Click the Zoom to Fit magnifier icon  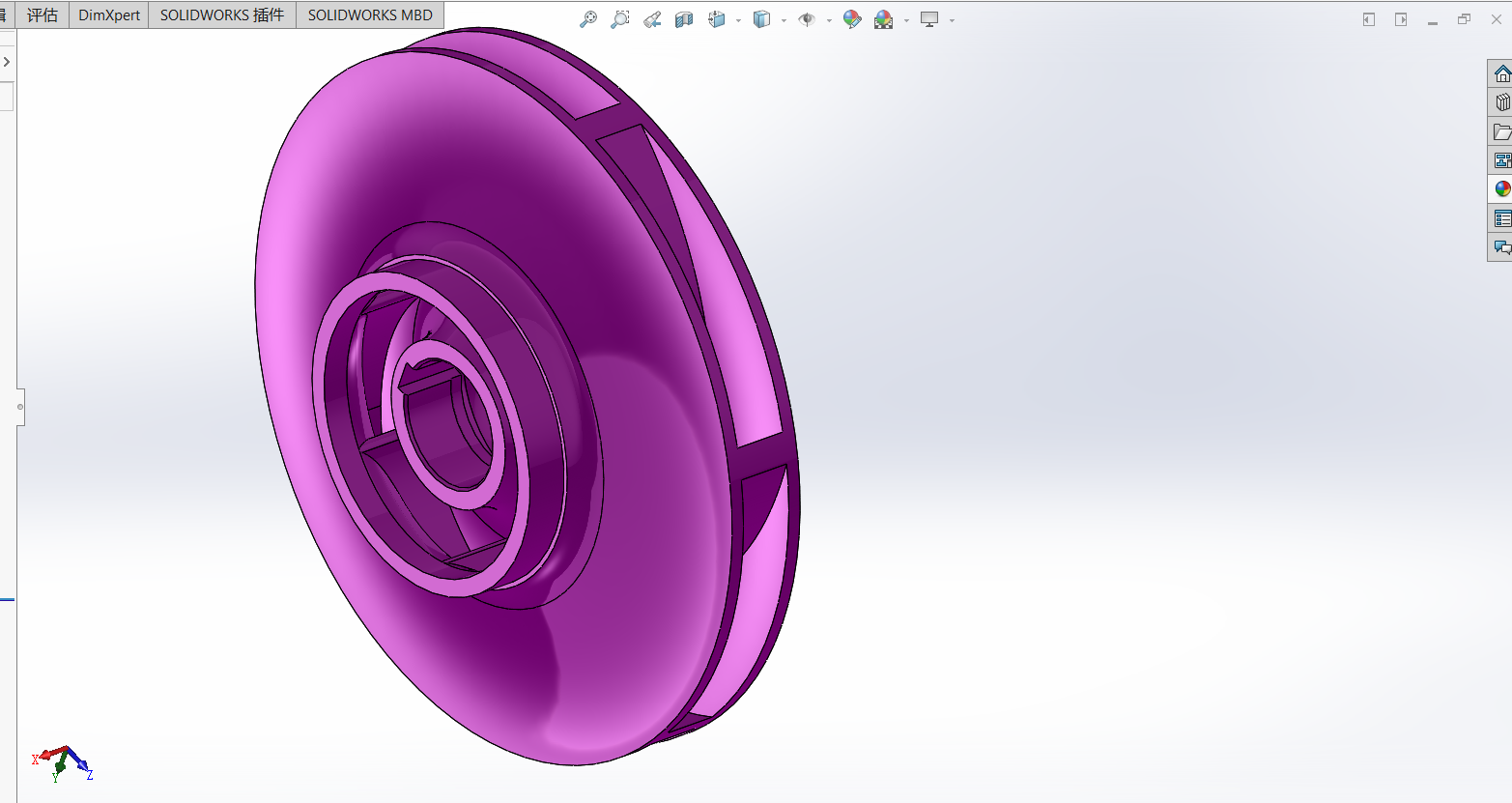coord(587,19)
